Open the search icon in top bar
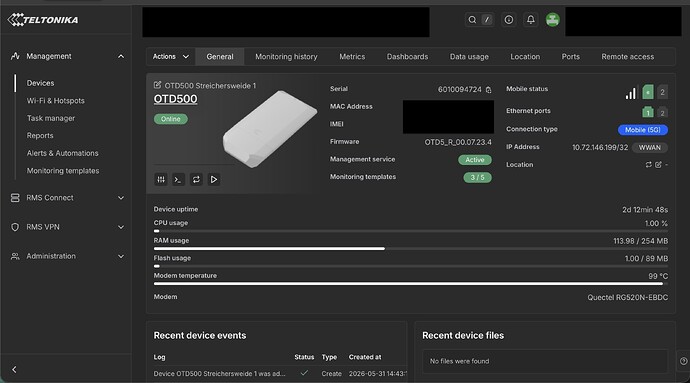 (x=472, y=20)
